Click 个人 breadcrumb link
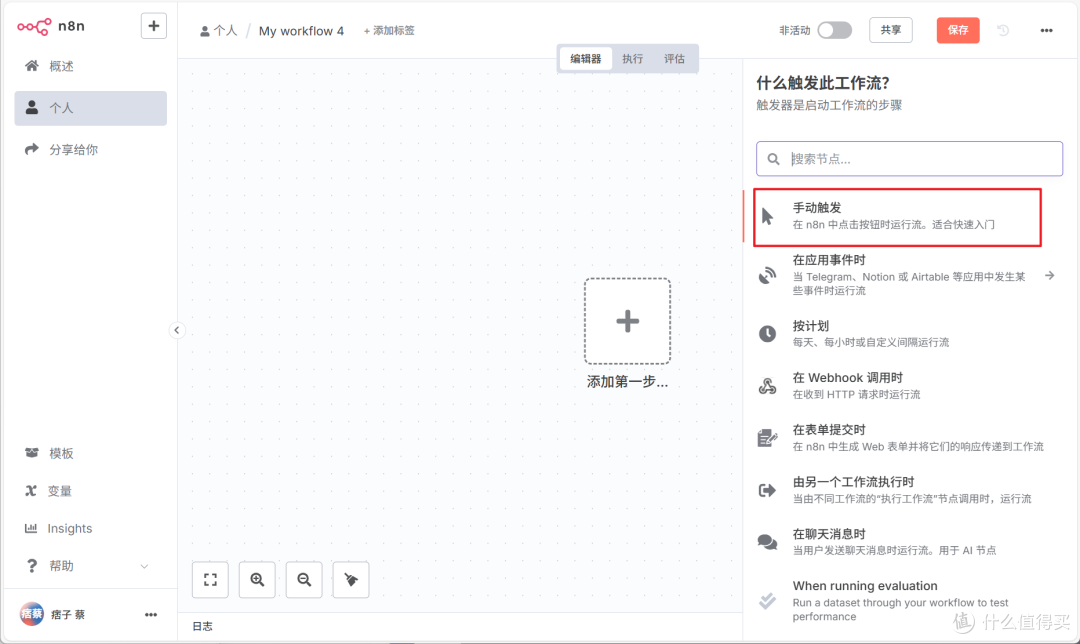This screenshot has width=1080, height=644. 218,31
